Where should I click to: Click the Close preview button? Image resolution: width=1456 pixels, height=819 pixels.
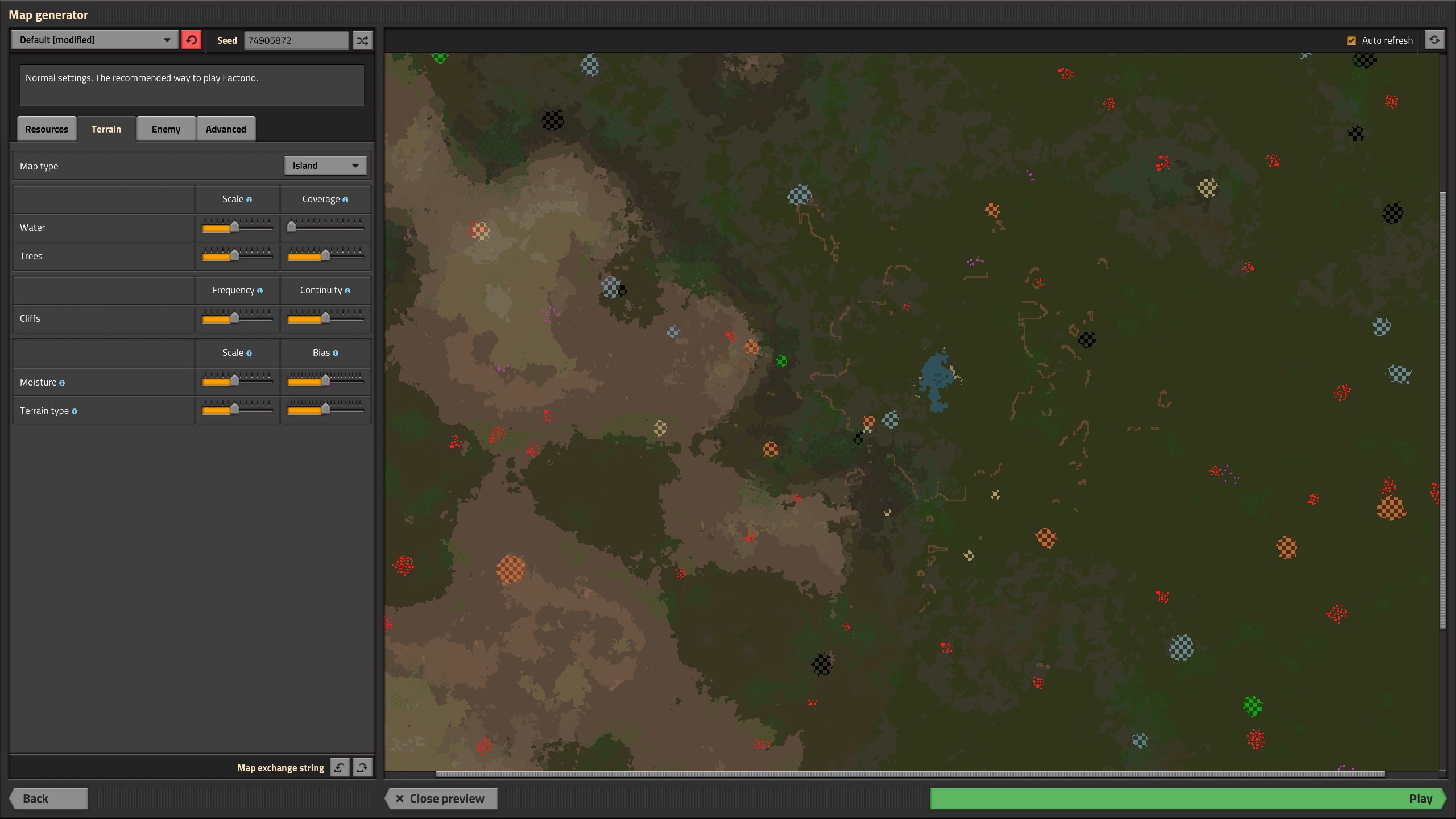pyautogui.click(x=441, y=798)
